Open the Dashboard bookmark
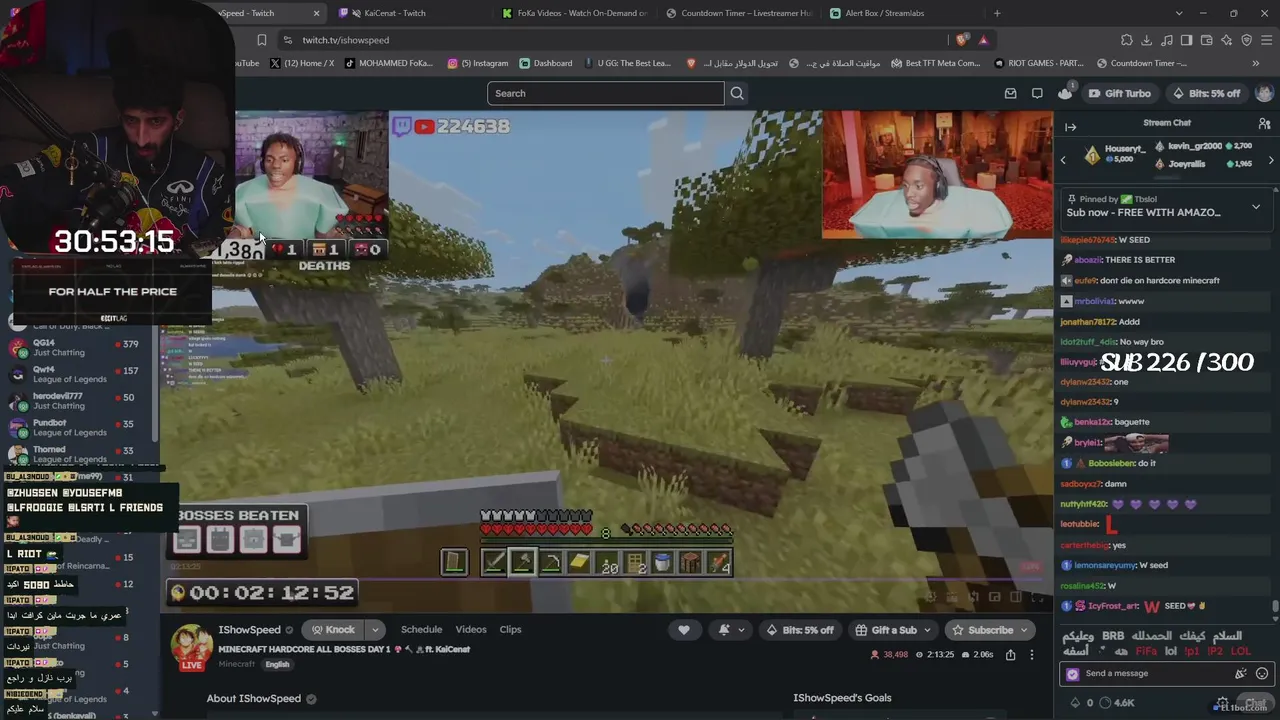 (x=546, y=63)
